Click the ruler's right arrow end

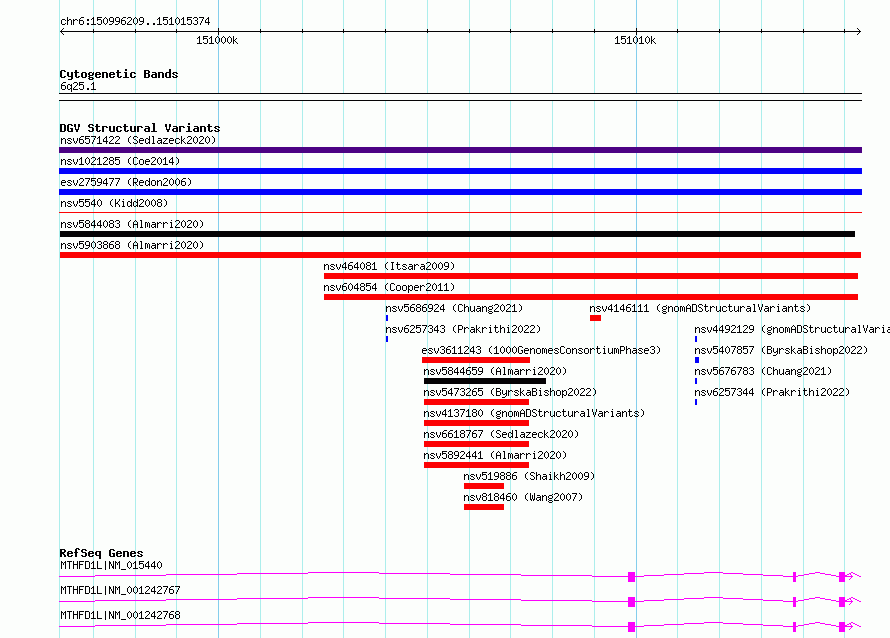pyautogui.click(x=859, y=31)
